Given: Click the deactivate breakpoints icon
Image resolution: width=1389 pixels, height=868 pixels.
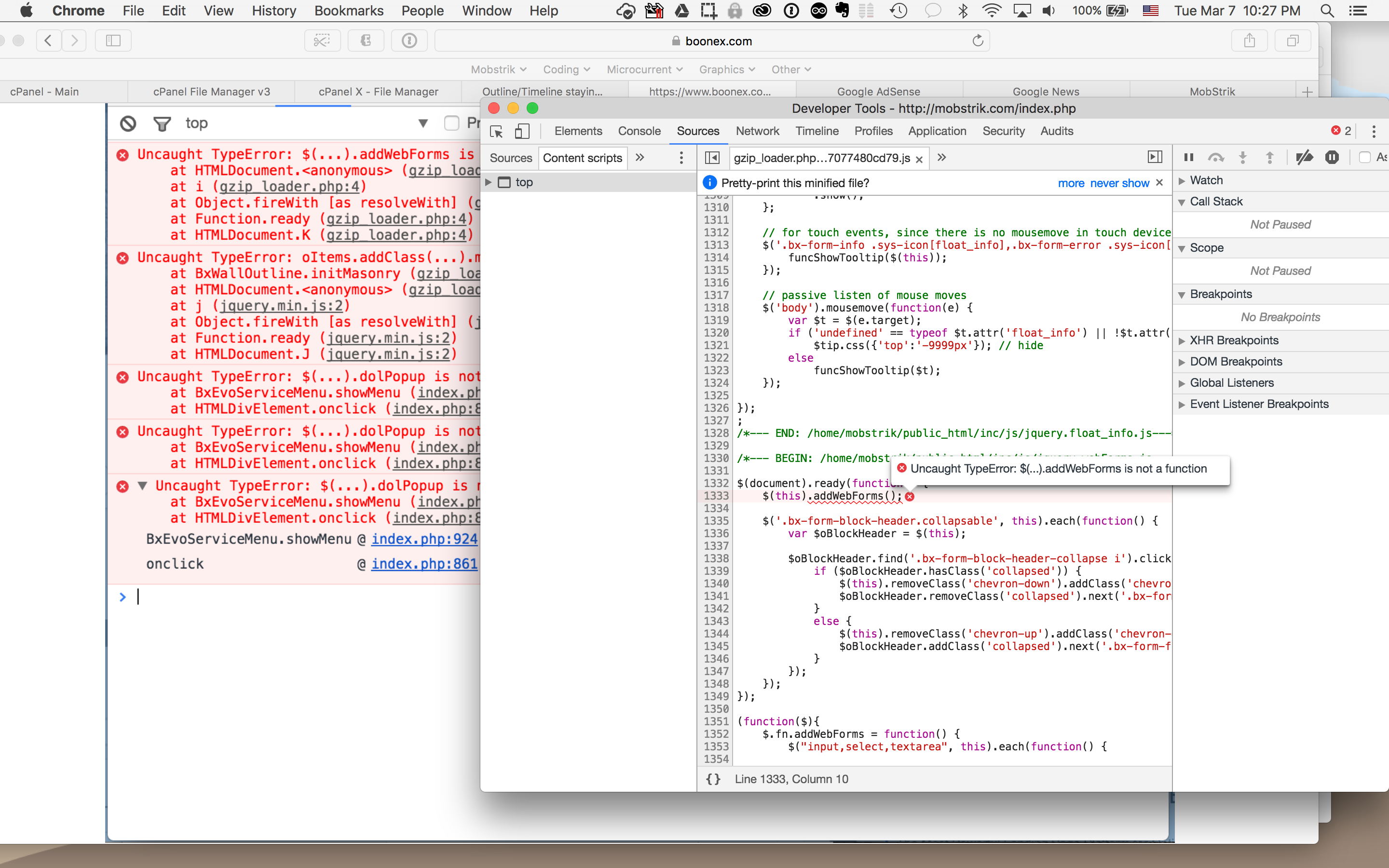Looking at the screenshot, I should tap(1304, 157).
